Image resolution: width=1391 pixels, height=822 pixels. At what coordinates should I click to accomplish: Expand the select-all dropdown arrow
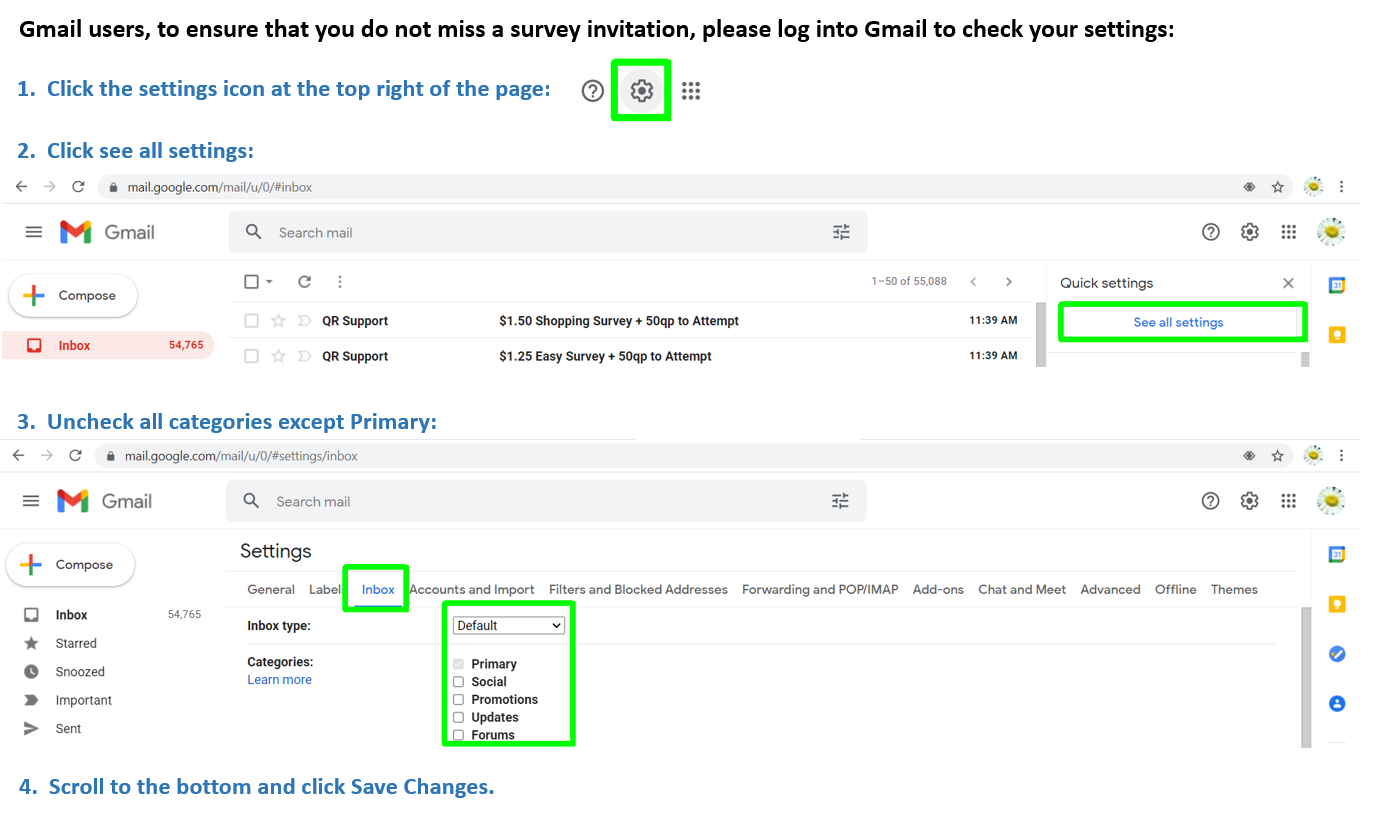(269, 282)
